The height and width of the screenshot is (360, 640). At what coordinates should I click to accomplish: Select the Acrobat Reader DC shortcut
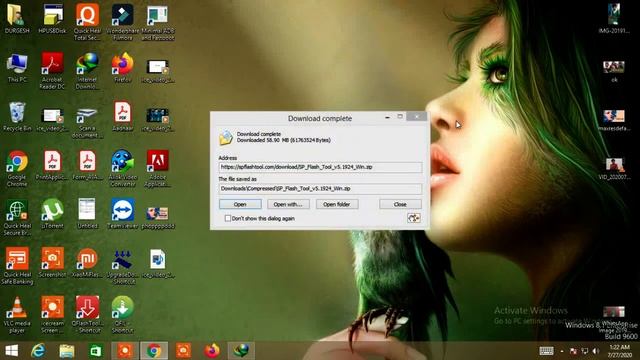tap(52, 64)
